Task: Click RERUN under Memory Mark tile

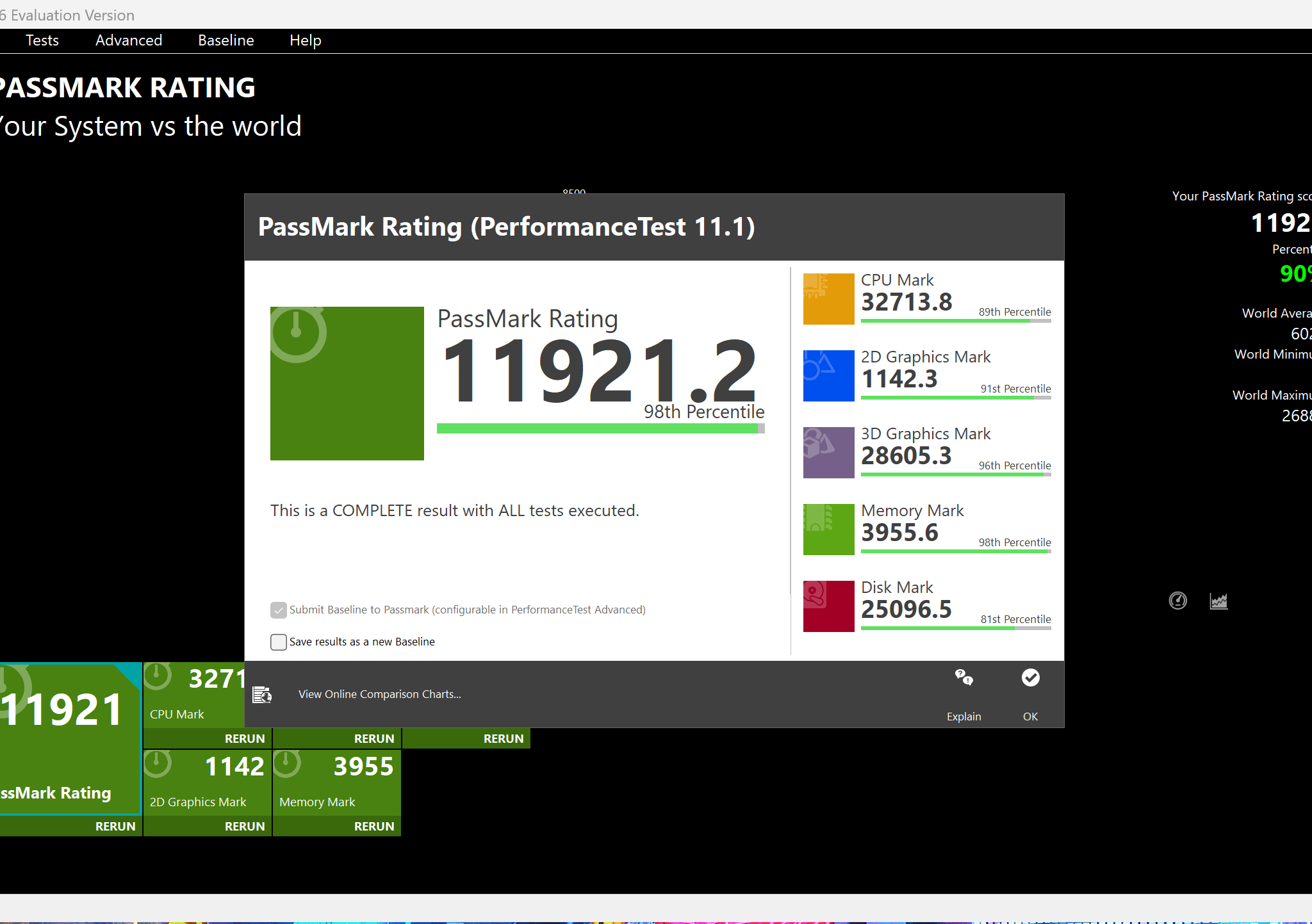Action: (374, 827)
